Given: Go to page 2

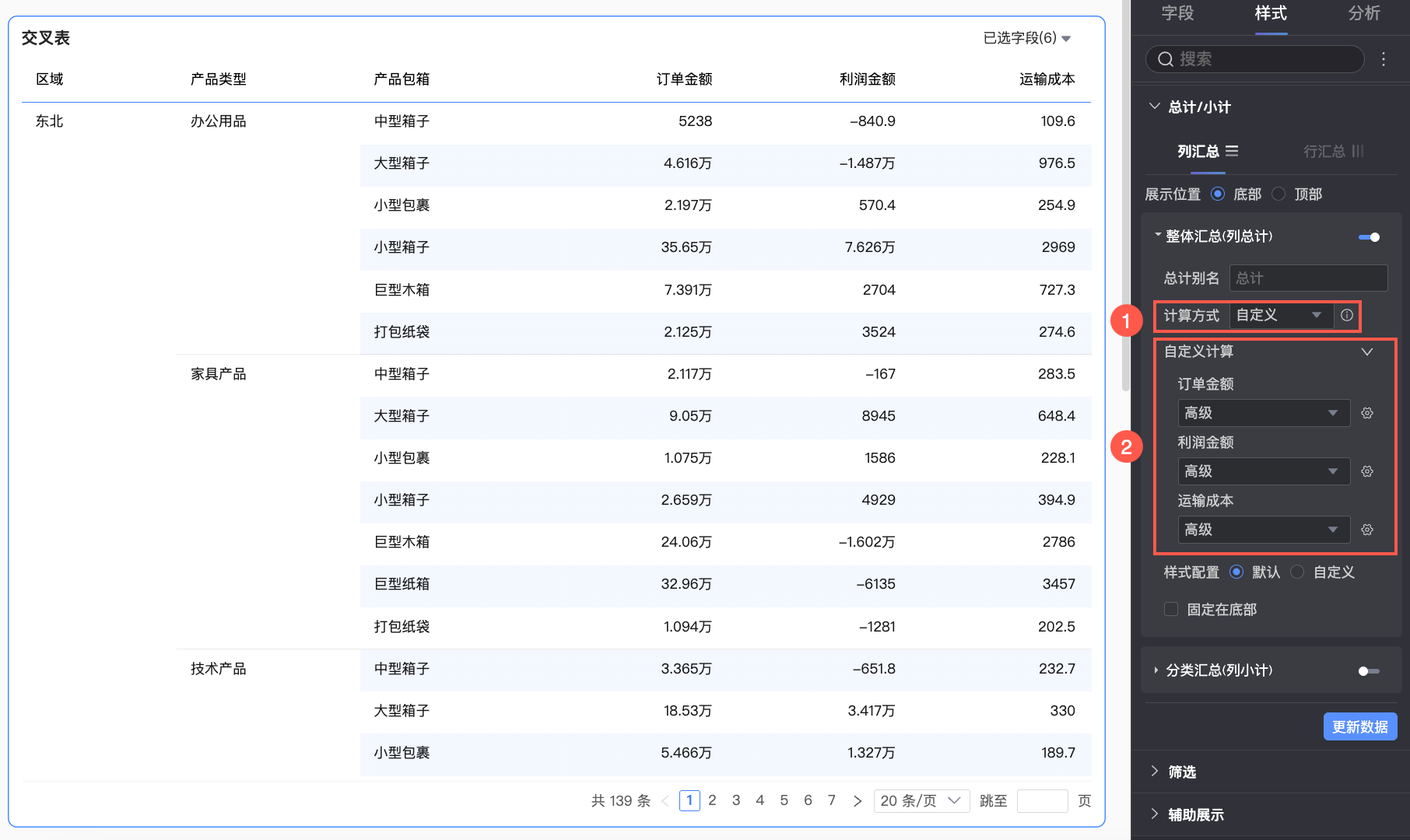Looking at the screenshot, I should click(x=712, y=800).
